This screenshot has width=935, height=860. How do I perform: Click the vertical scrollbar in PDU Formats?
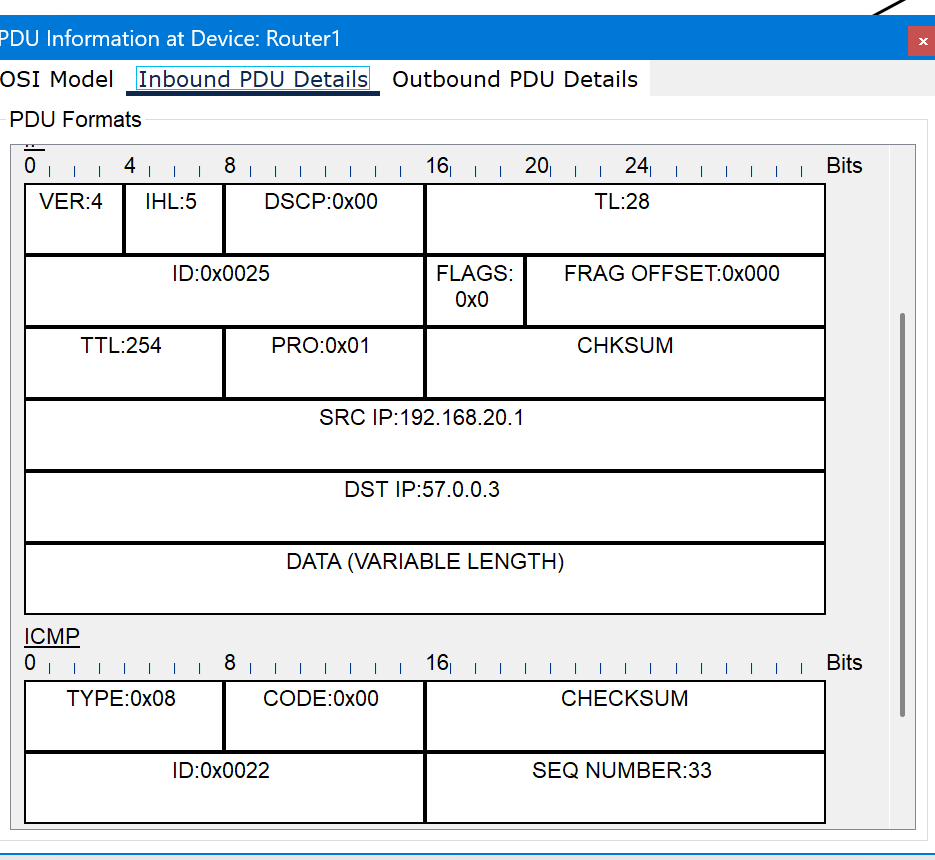pyautogui.click(x=902, y=514)
